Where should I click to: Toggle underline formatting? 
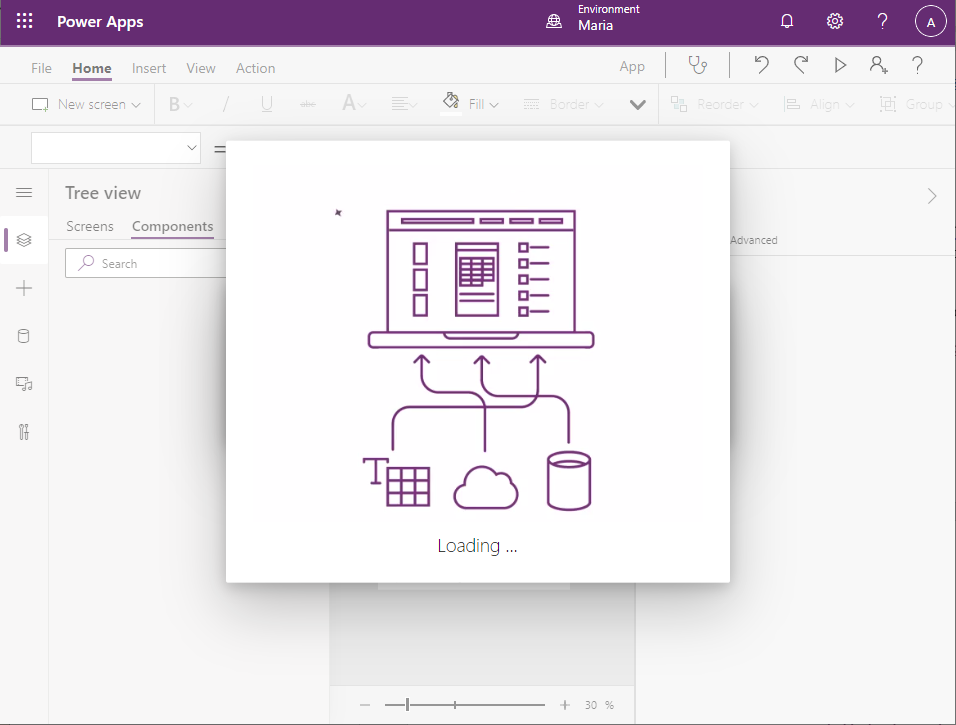(x=266, y=104)
